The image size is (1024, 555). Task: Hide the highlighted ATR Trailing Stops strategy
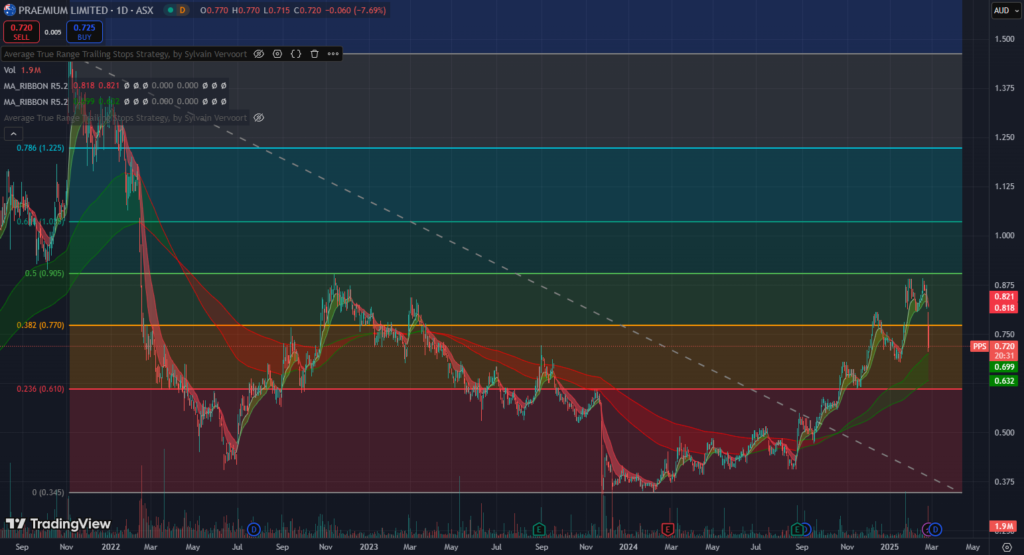pyautogui.click(x=259, y=54)
